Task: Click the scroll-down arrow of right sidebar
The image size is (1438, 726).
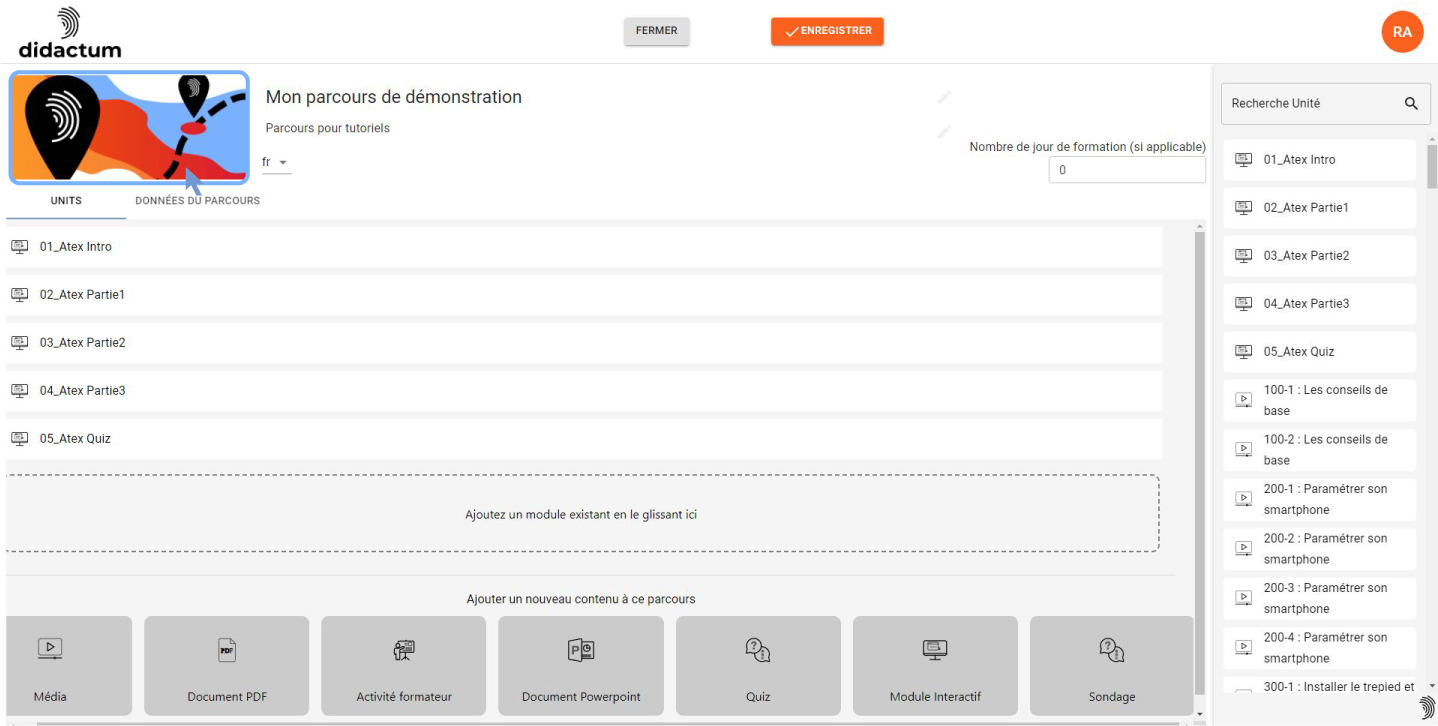Action: pos(1432,686)
